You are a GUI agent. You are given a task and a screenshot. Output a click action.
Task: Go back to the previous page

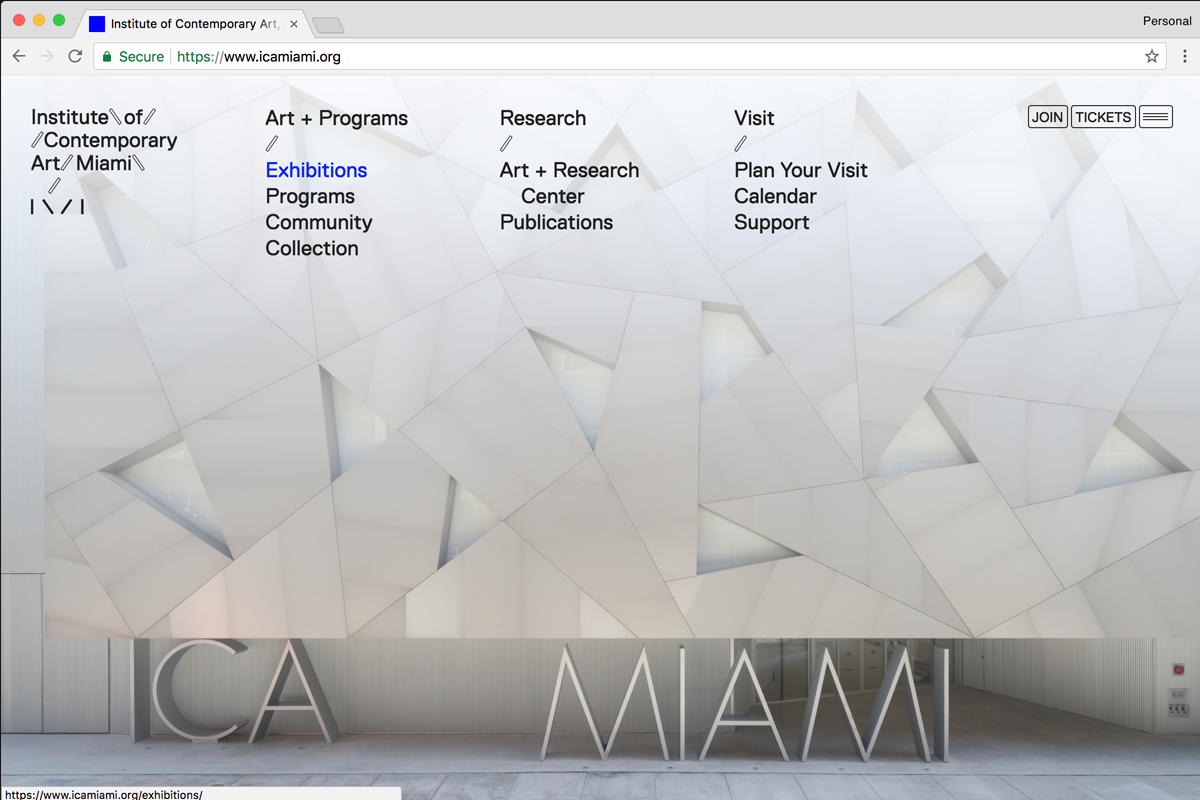tap(19, 57)
